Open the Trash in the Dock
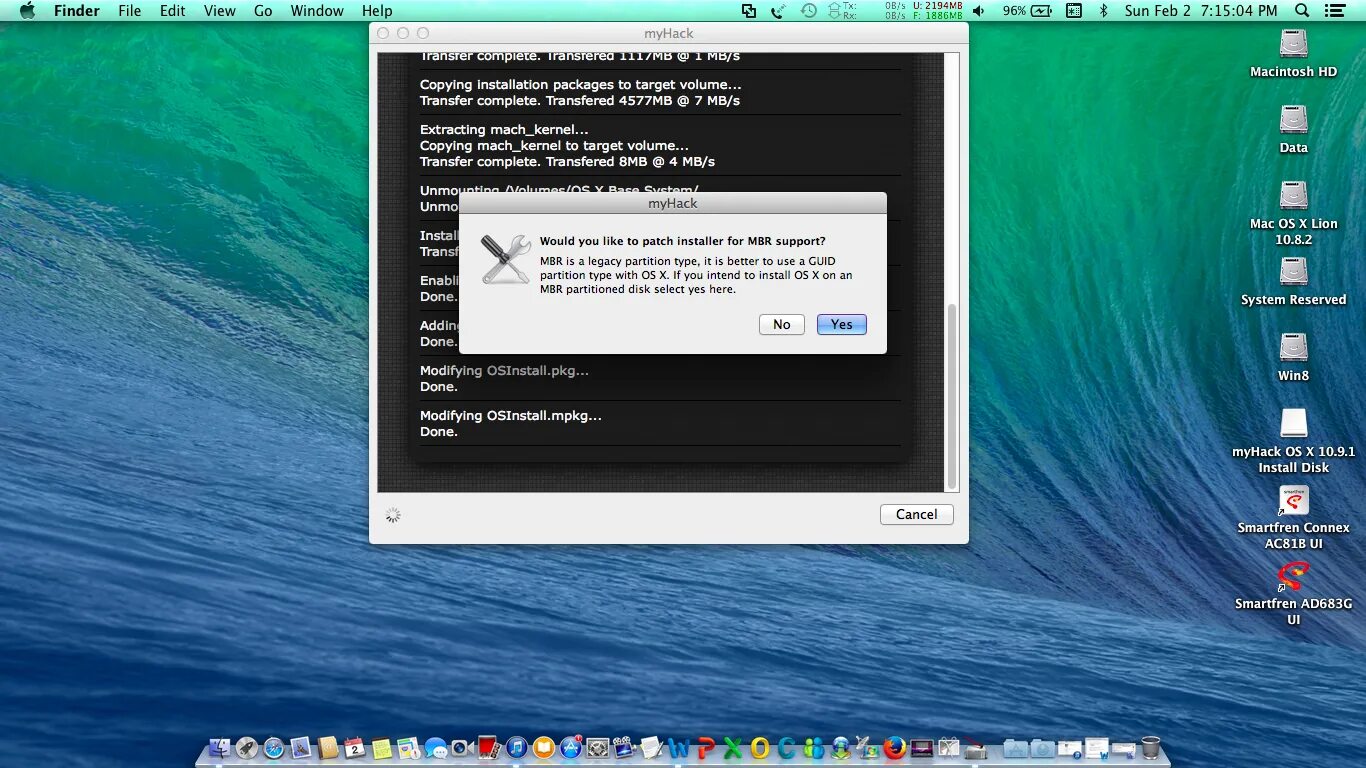1366x768 pixels. click(1150, 748)
